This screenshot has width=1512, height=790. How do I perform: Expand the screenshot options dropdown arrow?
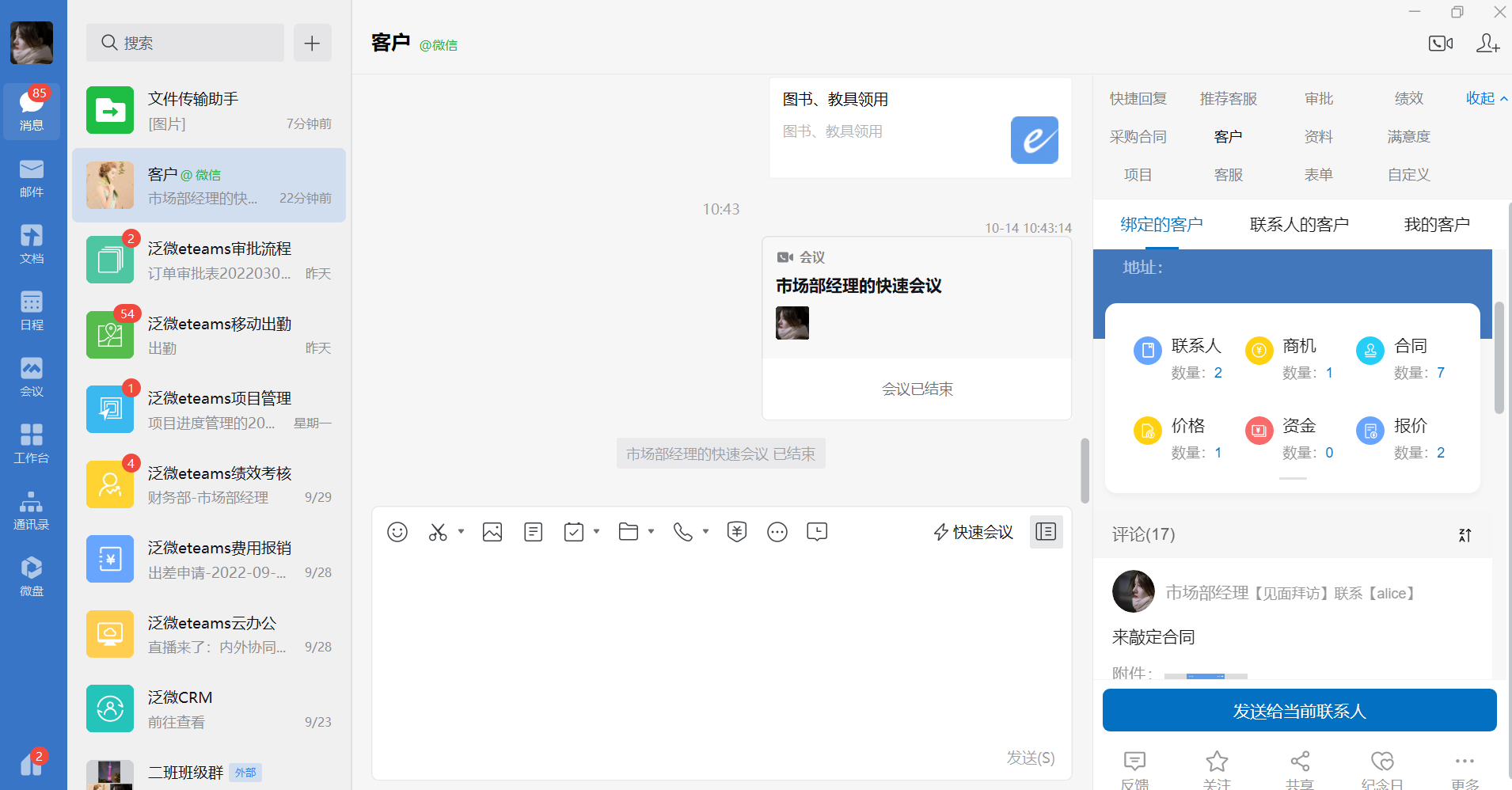click(461, 532)
